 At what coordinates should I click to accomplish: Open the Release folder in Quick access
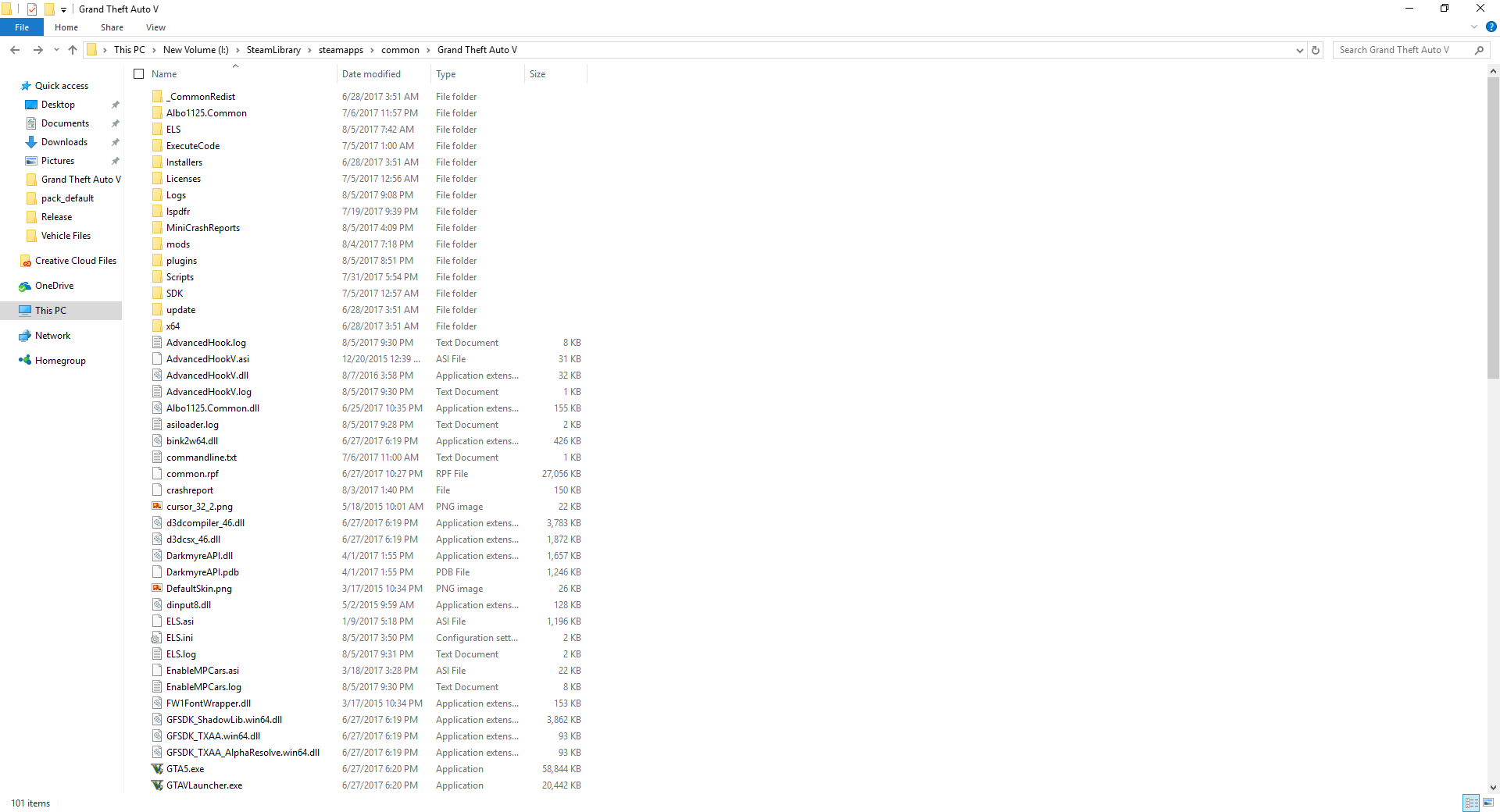point(56,217)
